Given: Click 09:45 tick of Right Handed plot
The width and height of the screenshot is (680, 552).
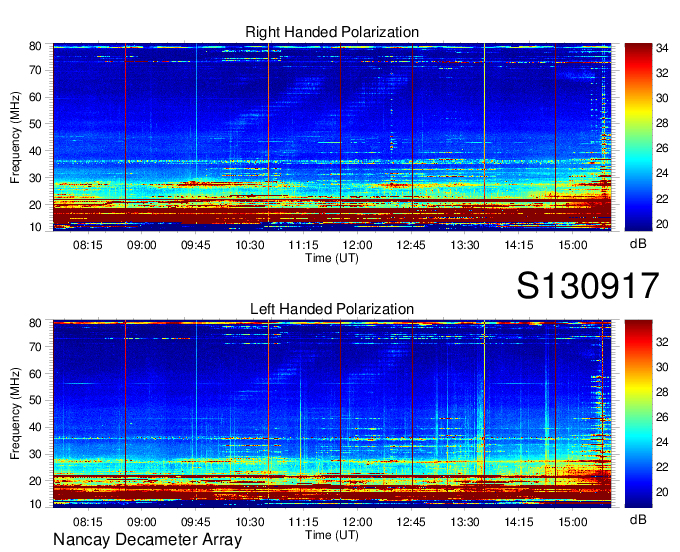Looking at the screenshot, I should coord(196,245).
